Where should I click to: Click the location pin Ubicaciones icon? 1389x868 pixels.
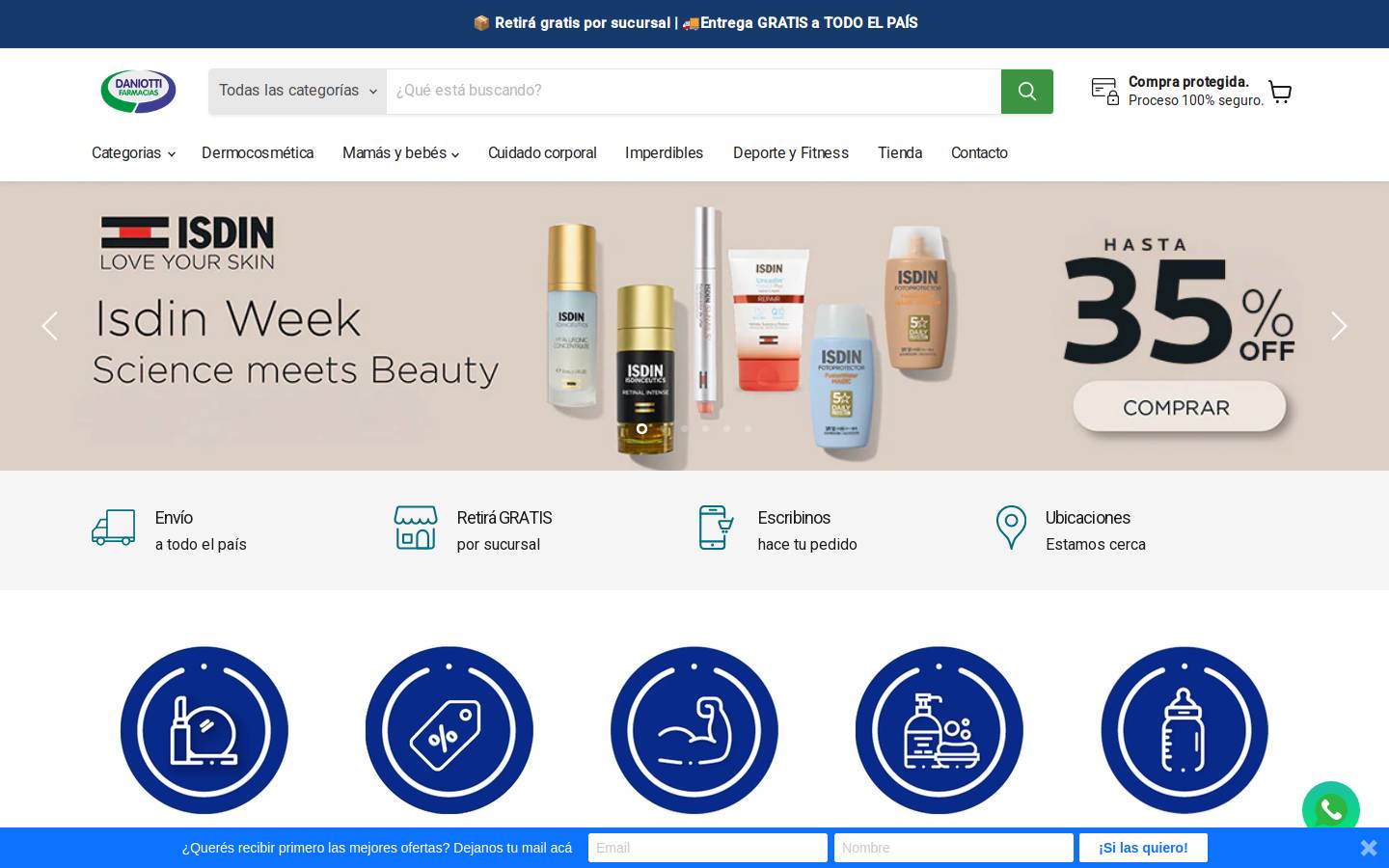[1011, 528]
